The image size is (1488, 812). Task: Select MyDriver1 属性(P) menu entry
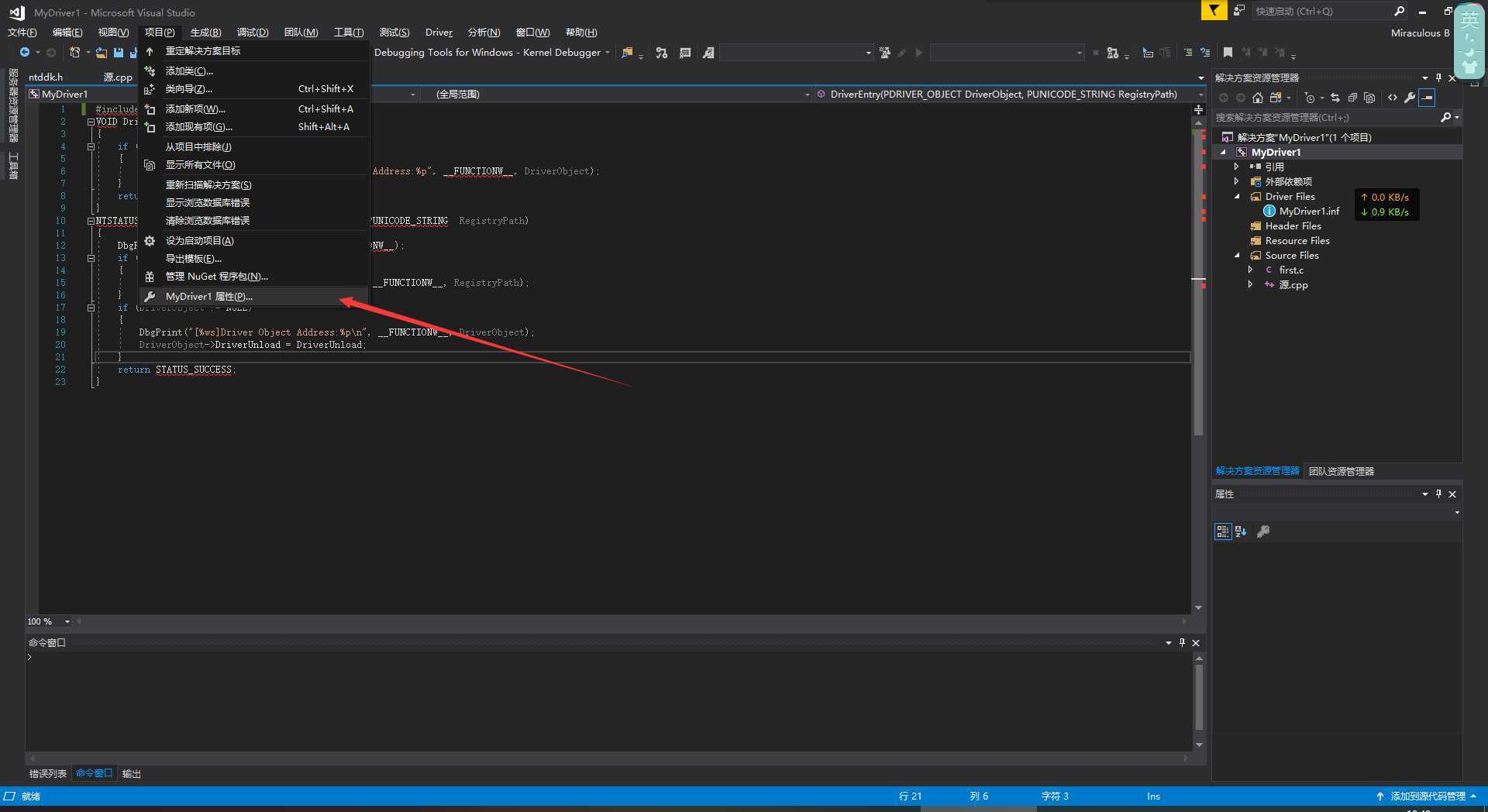click(253, 297)
